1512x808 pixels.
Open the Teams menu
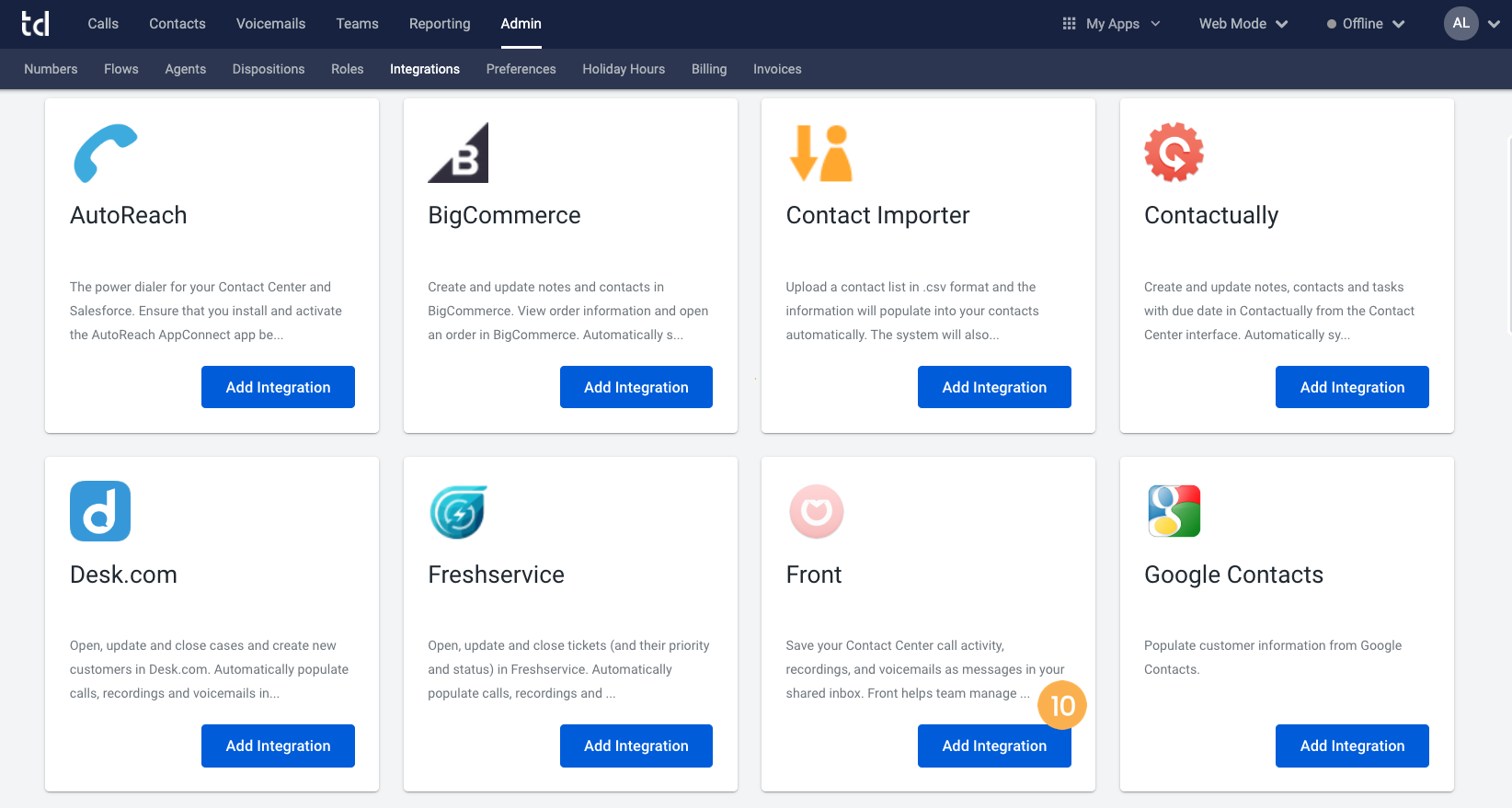point(357,24)
